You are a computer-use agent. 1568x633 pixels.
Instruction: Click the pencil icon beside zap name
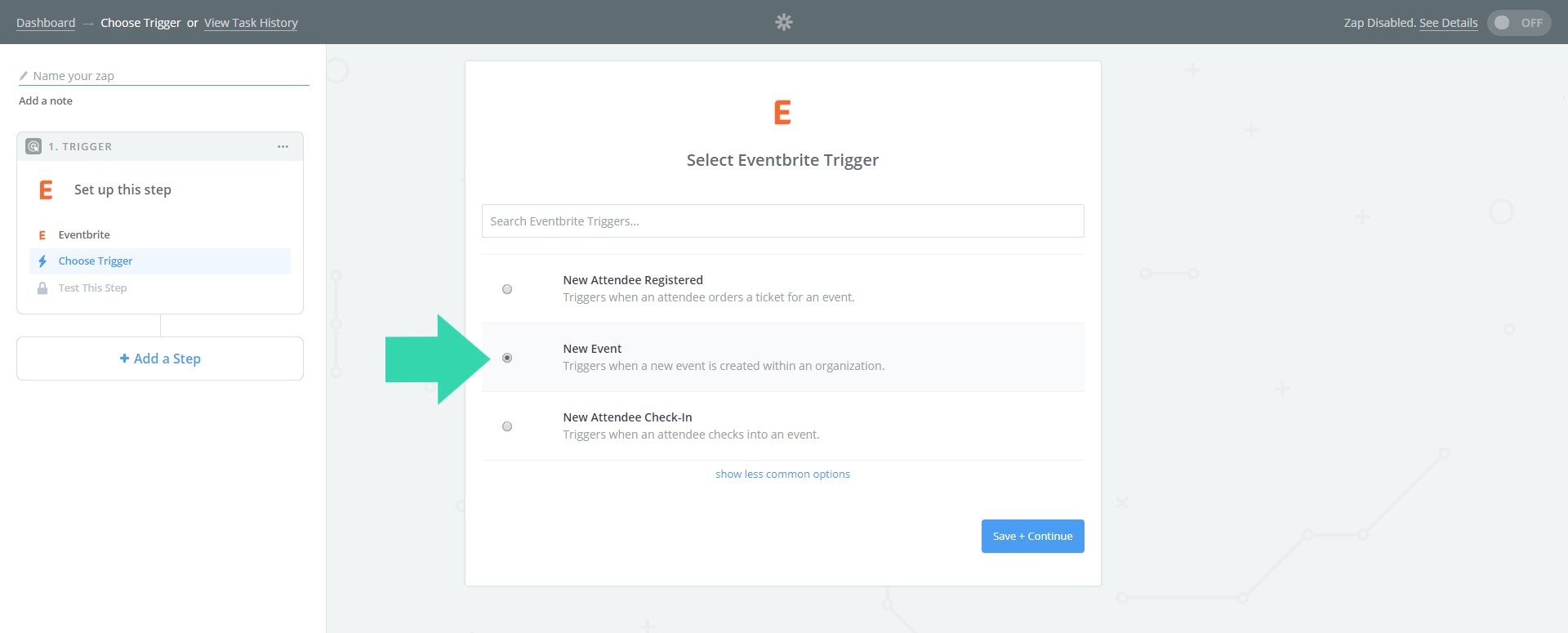(24, 76)
